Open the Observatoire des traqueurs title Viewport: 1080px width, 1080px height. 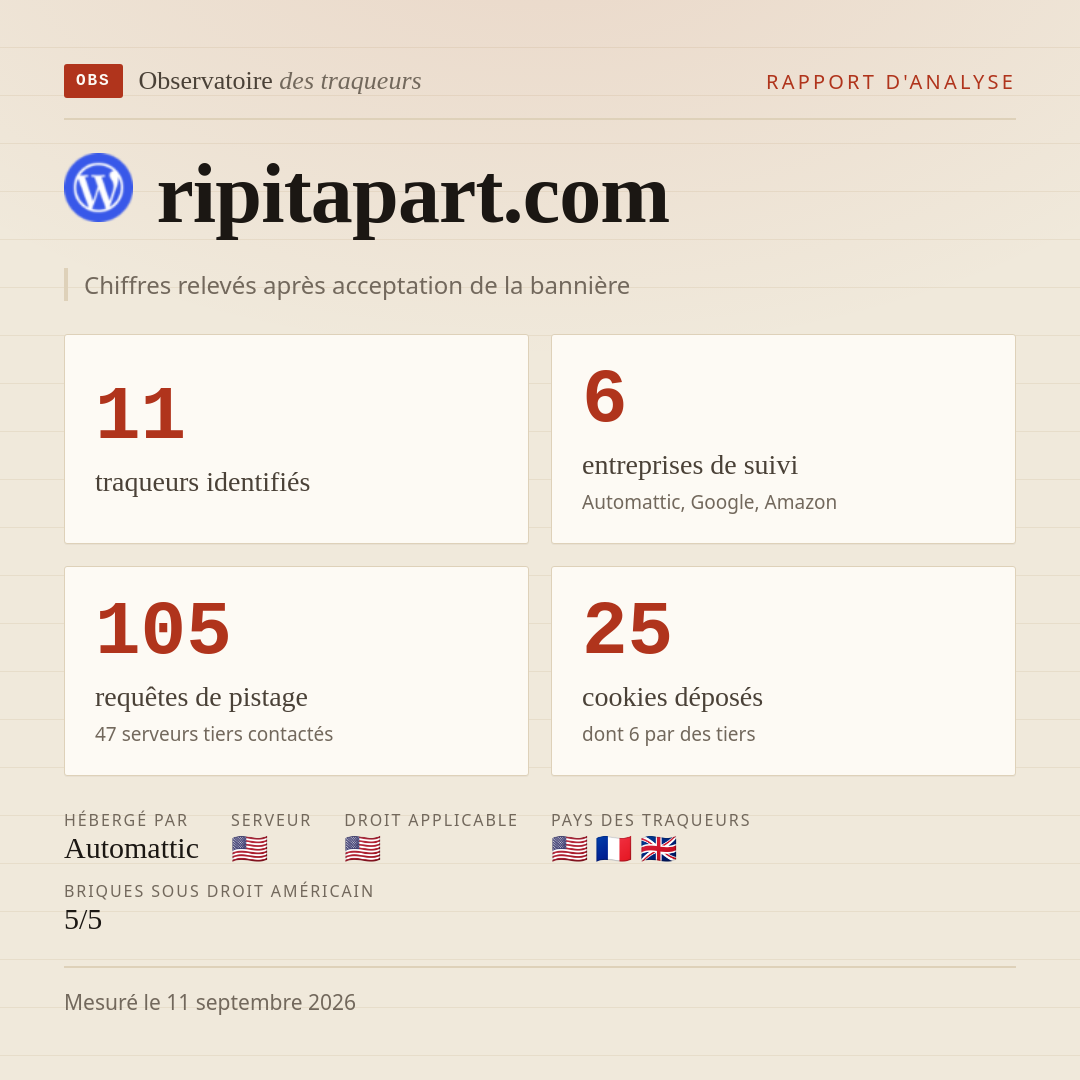point(280,81)
